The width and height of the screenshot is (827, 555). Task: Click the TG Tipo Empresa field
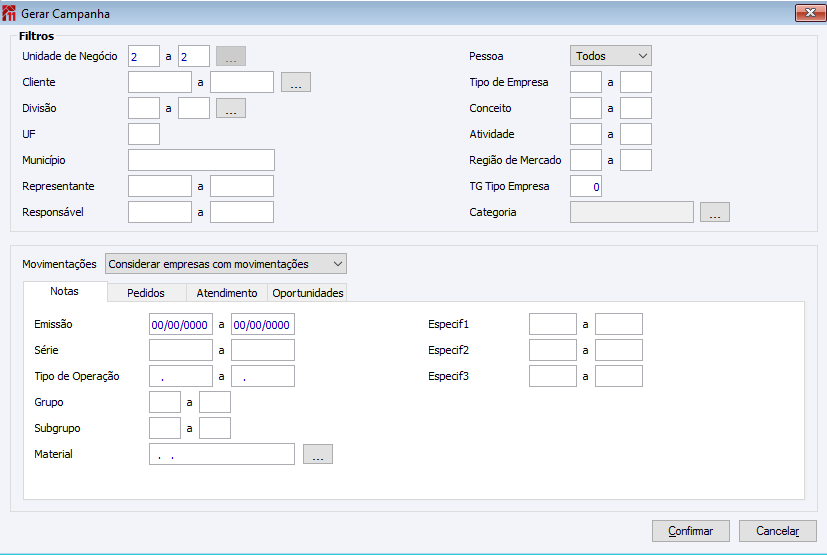pos(586,186)
